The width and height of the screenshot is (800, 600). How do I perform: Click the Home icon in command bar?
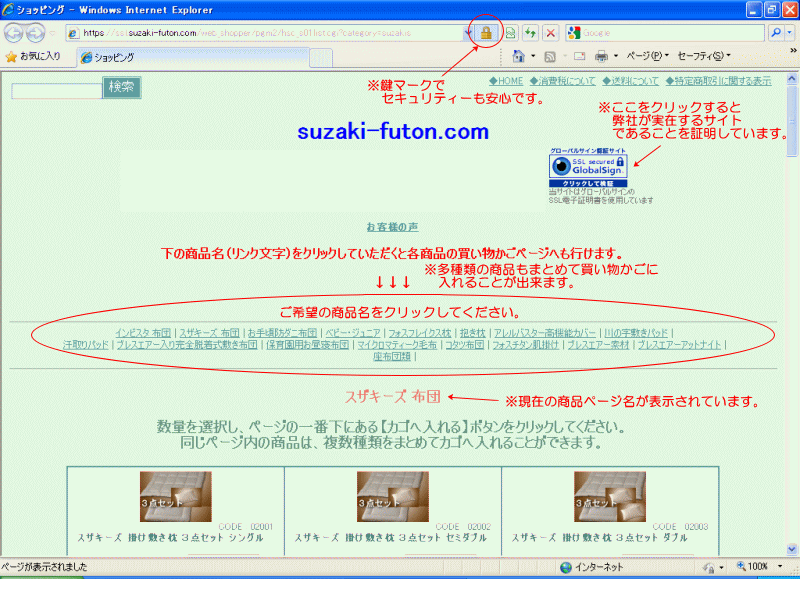click(x=518, y=56)
